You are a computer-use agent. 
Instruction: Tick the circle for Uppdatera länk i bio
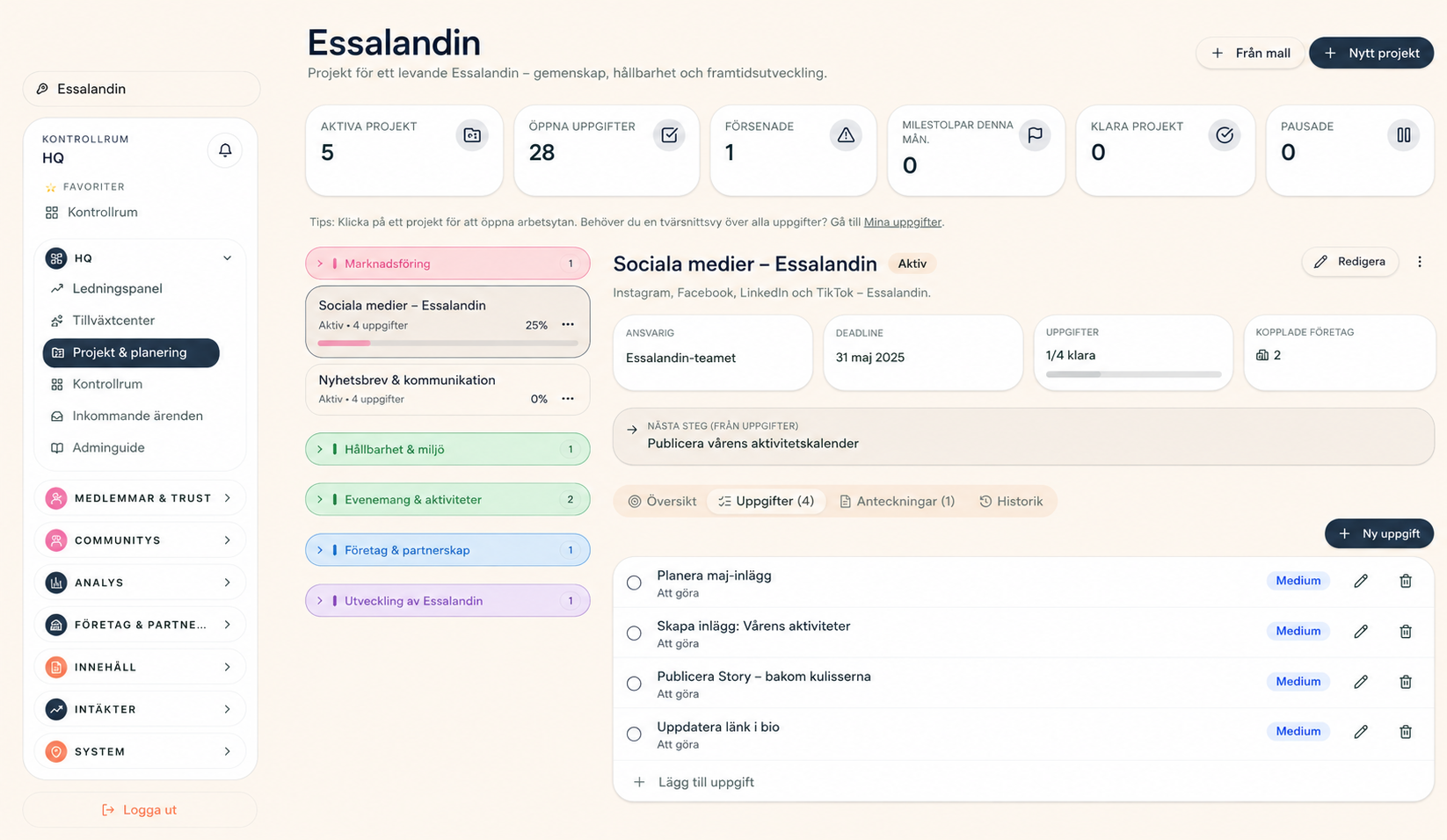[634, 734]
